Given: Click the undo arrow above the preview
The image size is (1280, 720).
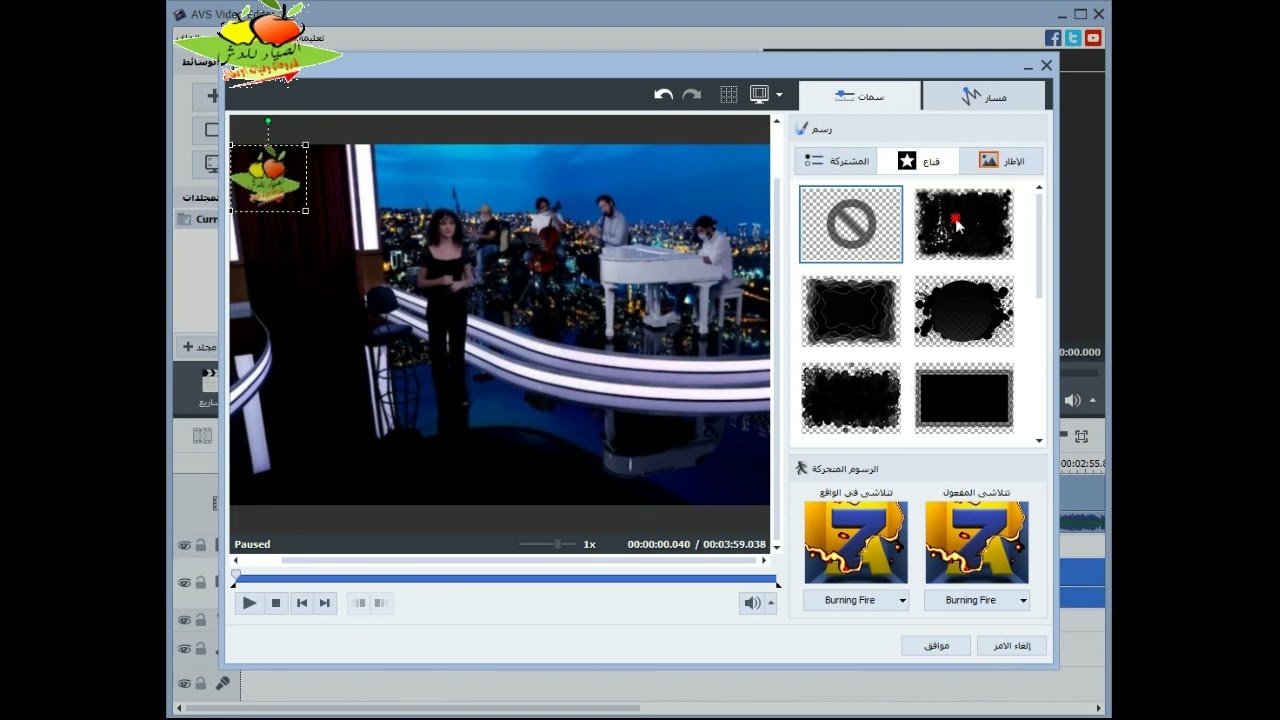Looking at the screenshot, I should (x=663, y=95).
